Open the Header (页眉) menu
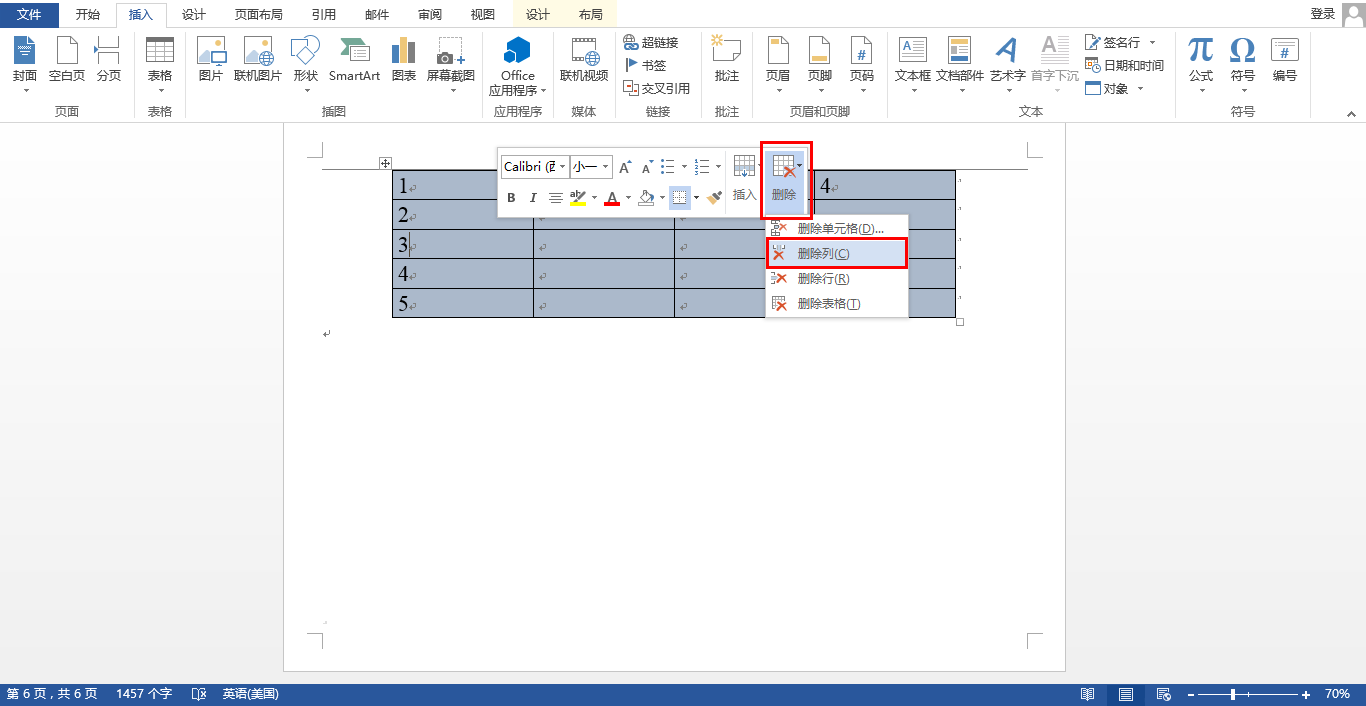 tap(777, 63)
